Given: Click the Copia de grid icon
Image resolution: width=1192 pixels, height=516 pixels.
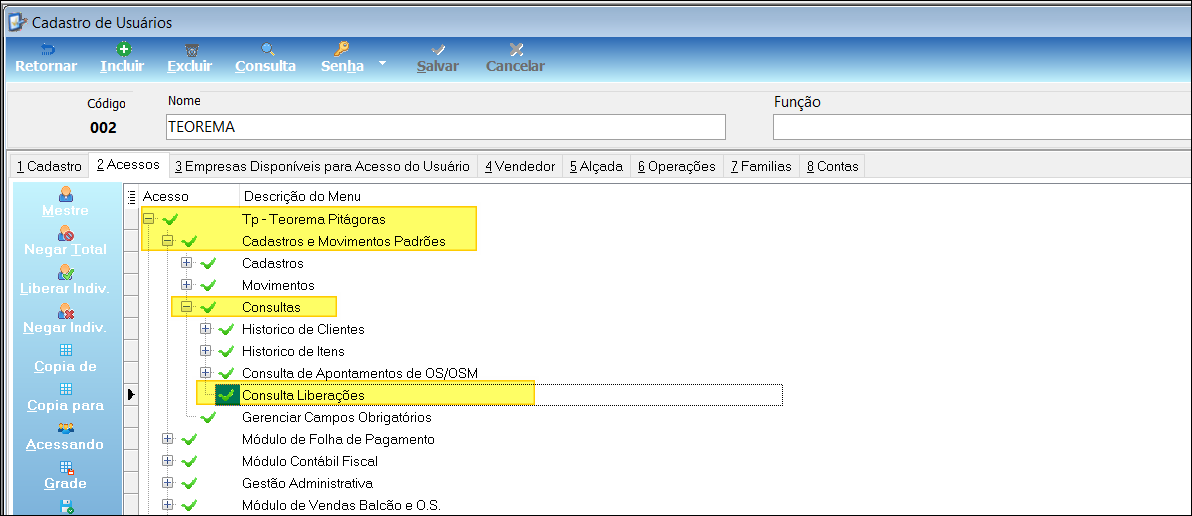Looking at the screenshot, I should point(65,350).
